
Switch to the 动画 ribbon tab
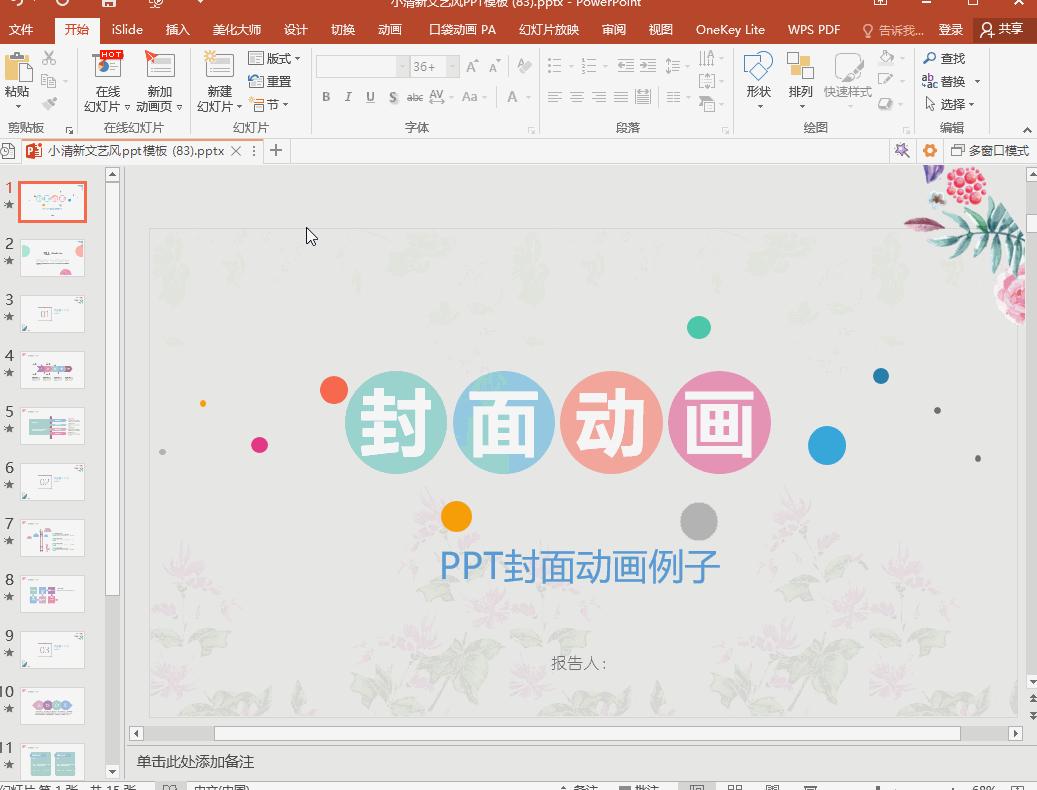pyautogui.click(x=390, y=29)
